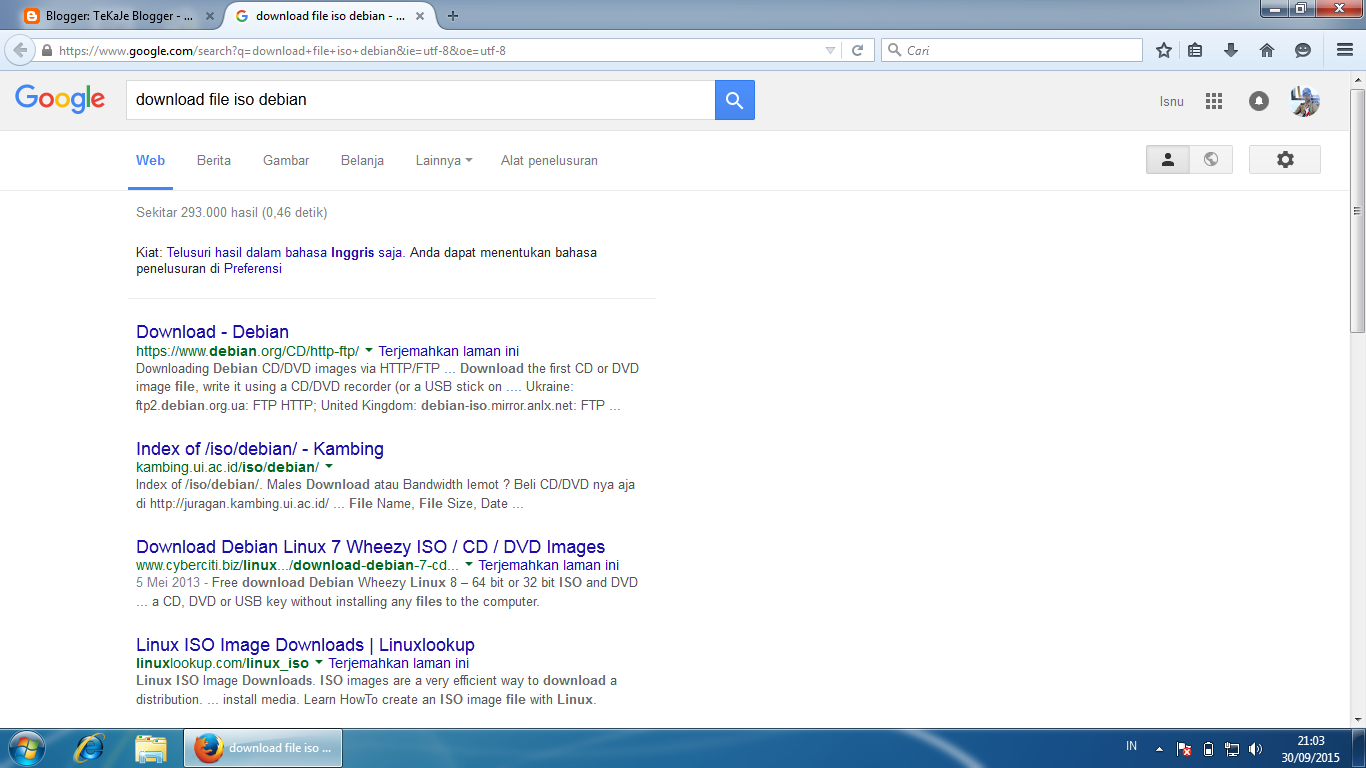Show hidden tray icons arrow
1366x768 pixels.
click(x=1158, y=748)
